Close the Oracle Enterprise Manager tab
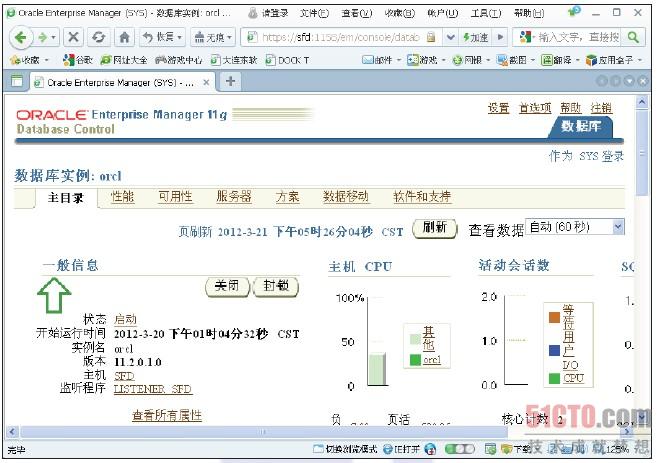This screenshot has height=463, width=659. click(x=206, y=82)
